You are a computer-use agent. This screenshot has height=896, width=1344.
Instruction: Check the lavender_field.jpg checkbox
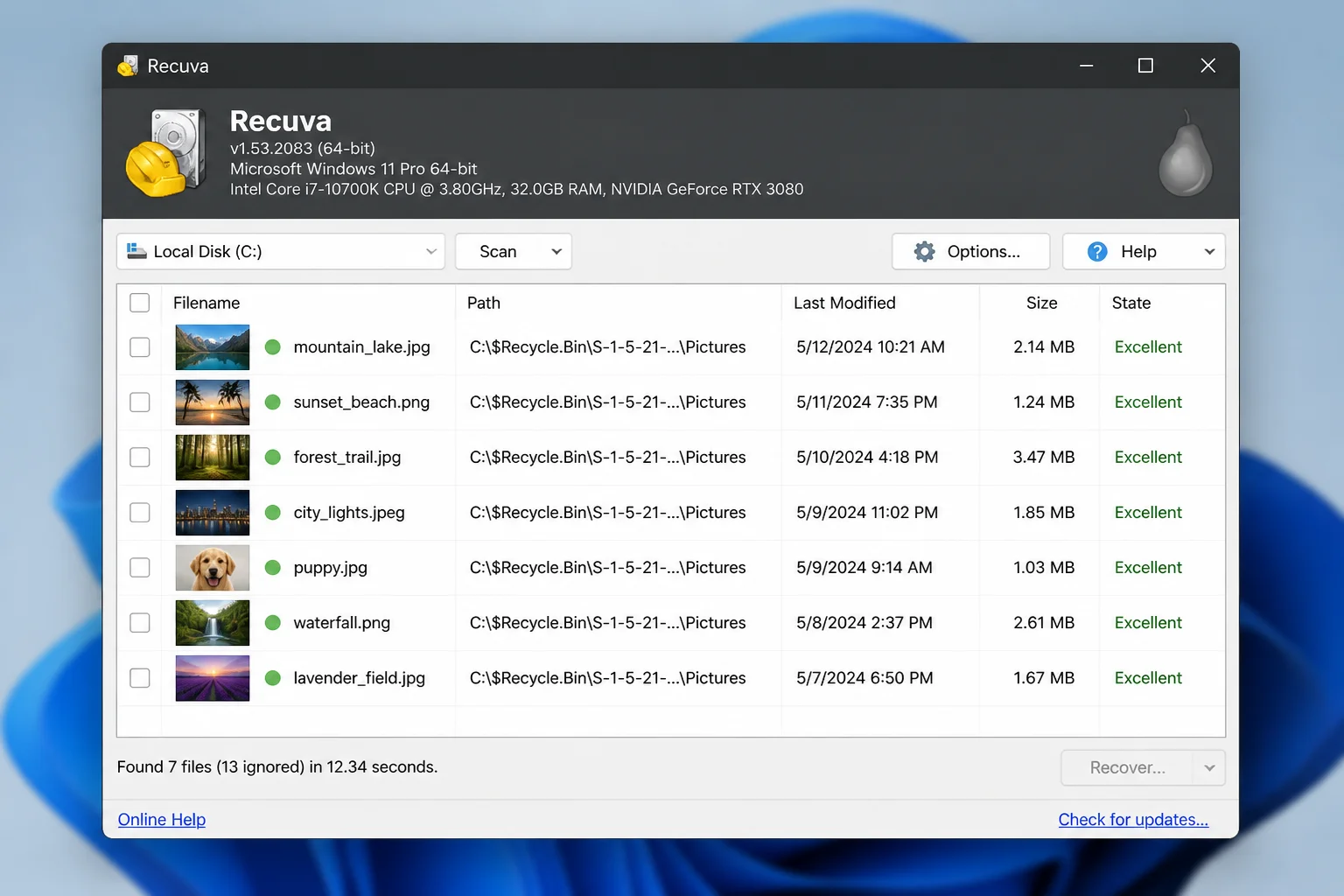click(140, 678)
